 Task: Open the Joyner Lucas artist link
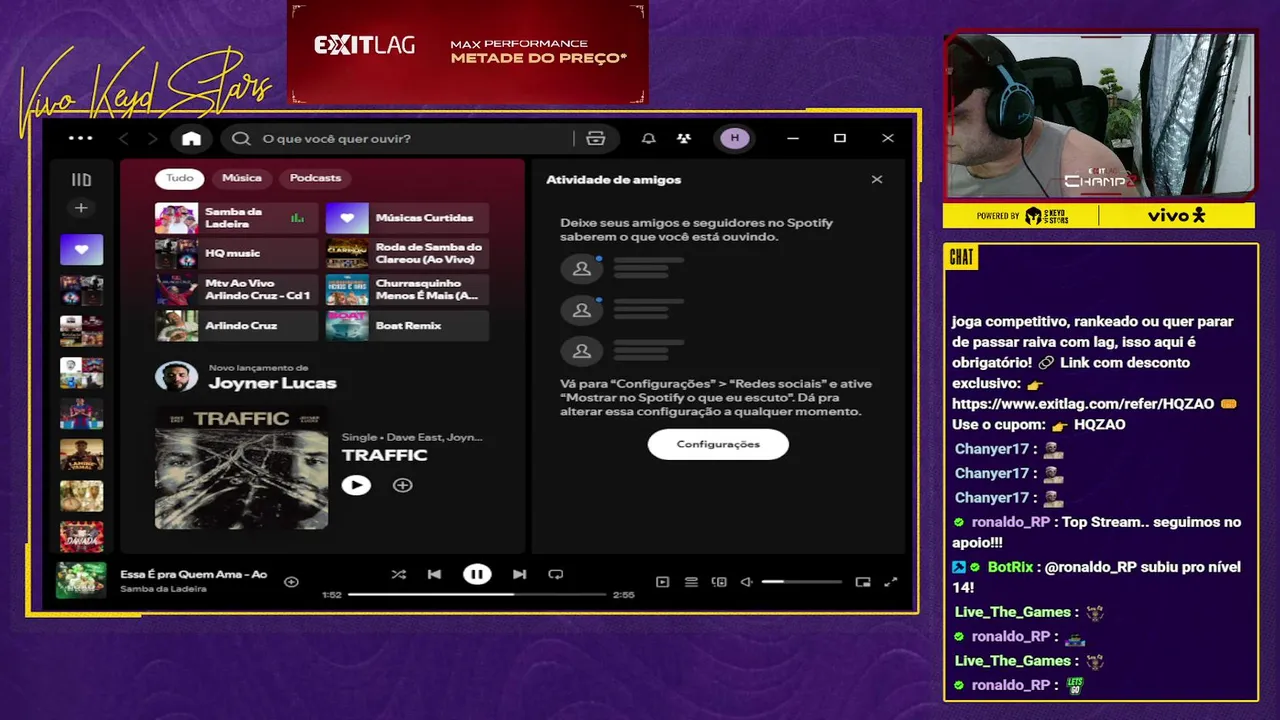point(272,383)
